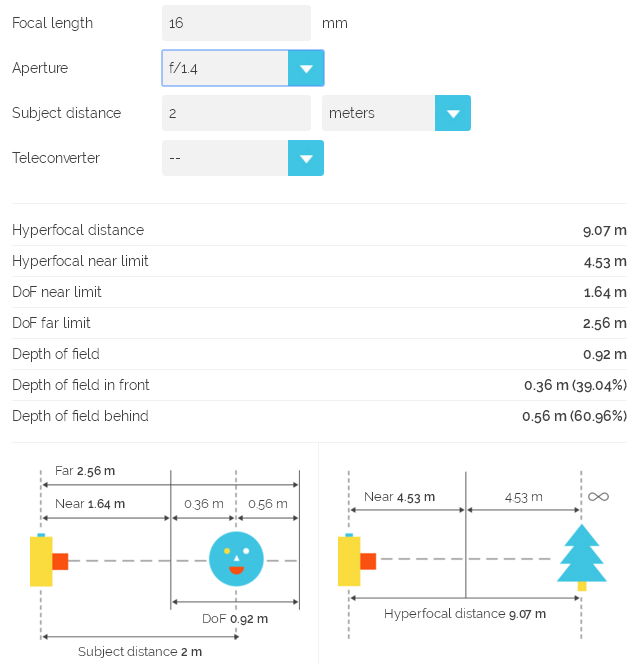Click the Subject distance 2 m diagram label
The width and height of the screenshot is (641, 664).
click(140, 651)
